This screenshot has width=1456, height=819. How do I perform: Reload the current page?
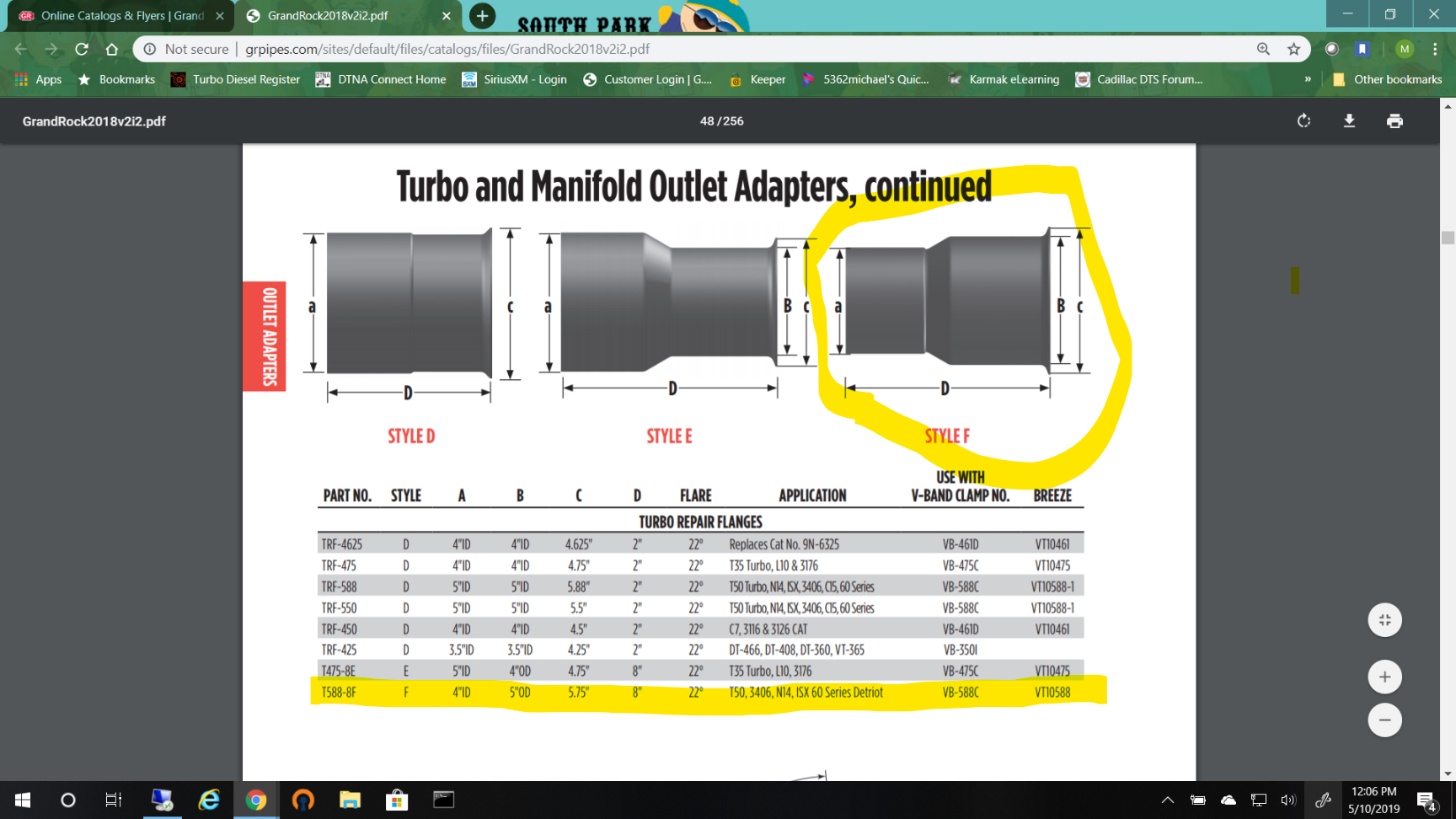pyautogui.click(x=82, y=49)
